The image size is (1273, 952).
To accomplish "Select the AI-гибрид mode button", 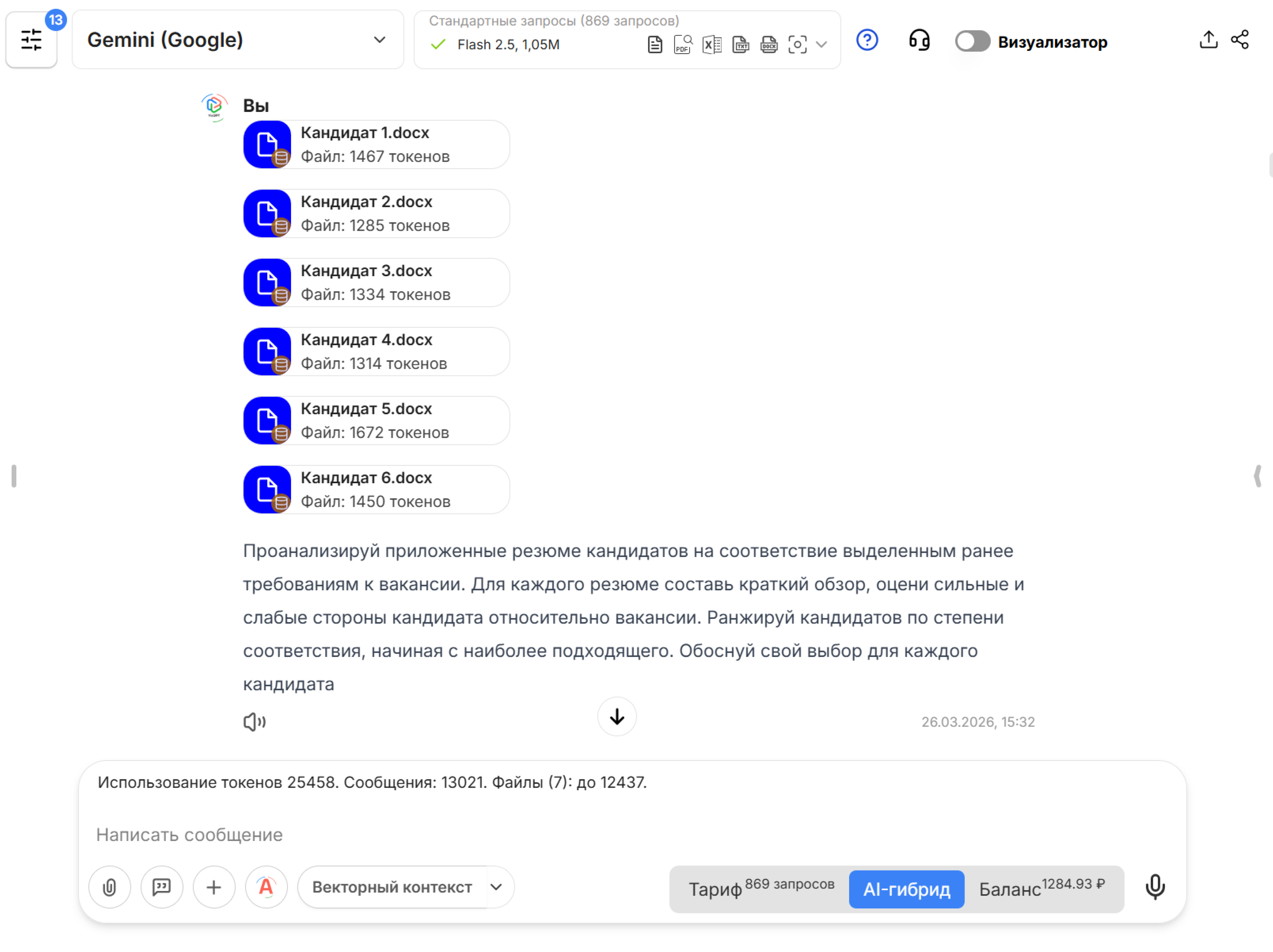I will pos(906,889).
